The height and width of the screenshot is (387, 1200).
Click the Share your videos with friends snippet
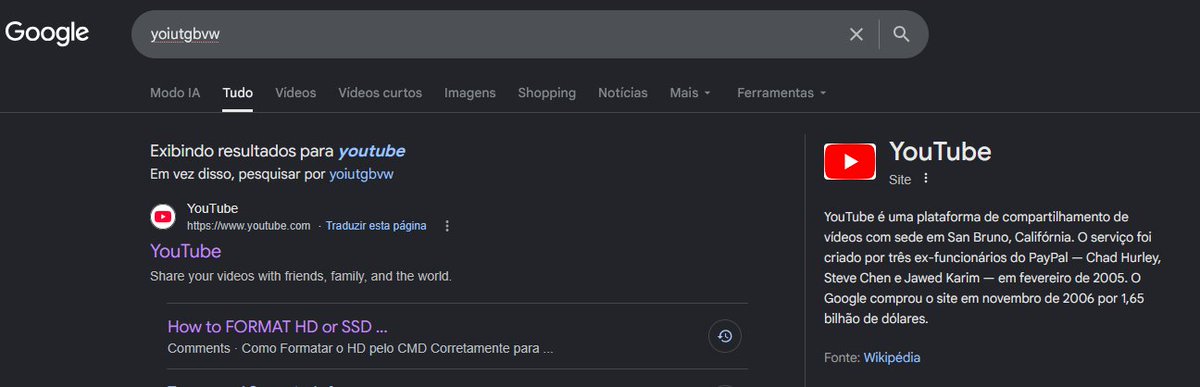301,275
